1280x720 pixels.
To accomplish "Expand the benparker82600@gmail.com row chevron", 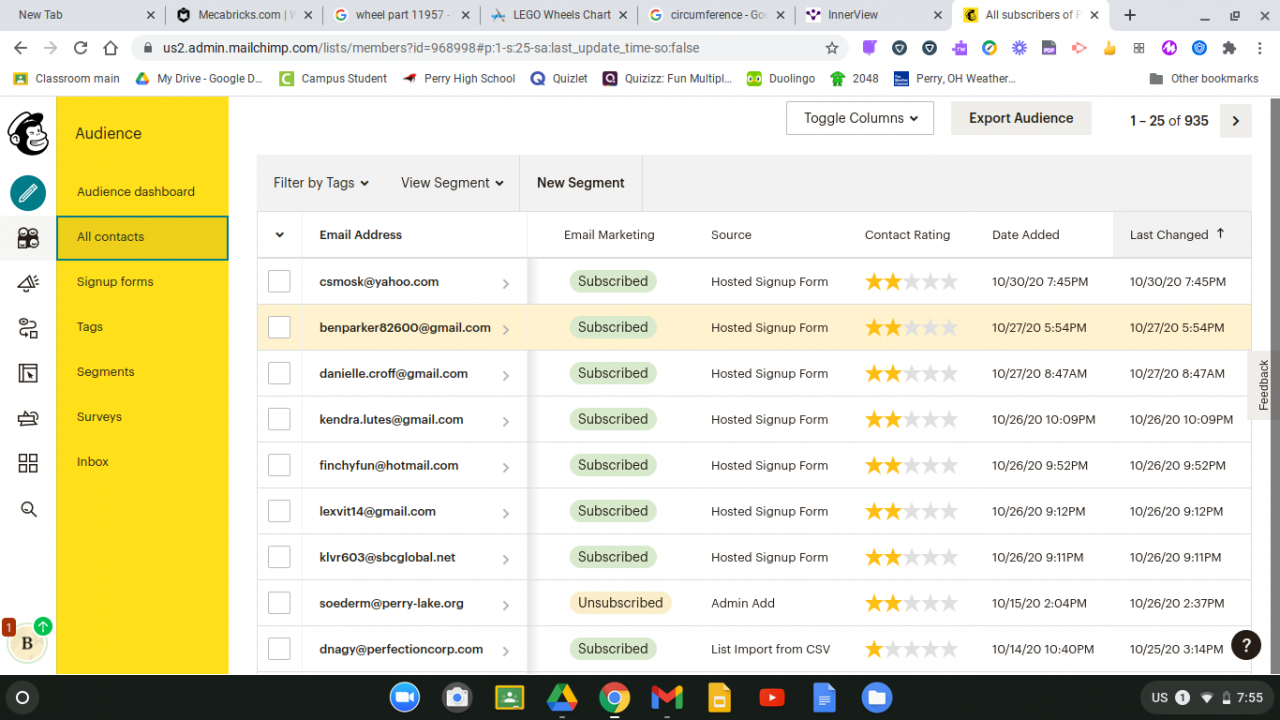I will tap(506, 330).
